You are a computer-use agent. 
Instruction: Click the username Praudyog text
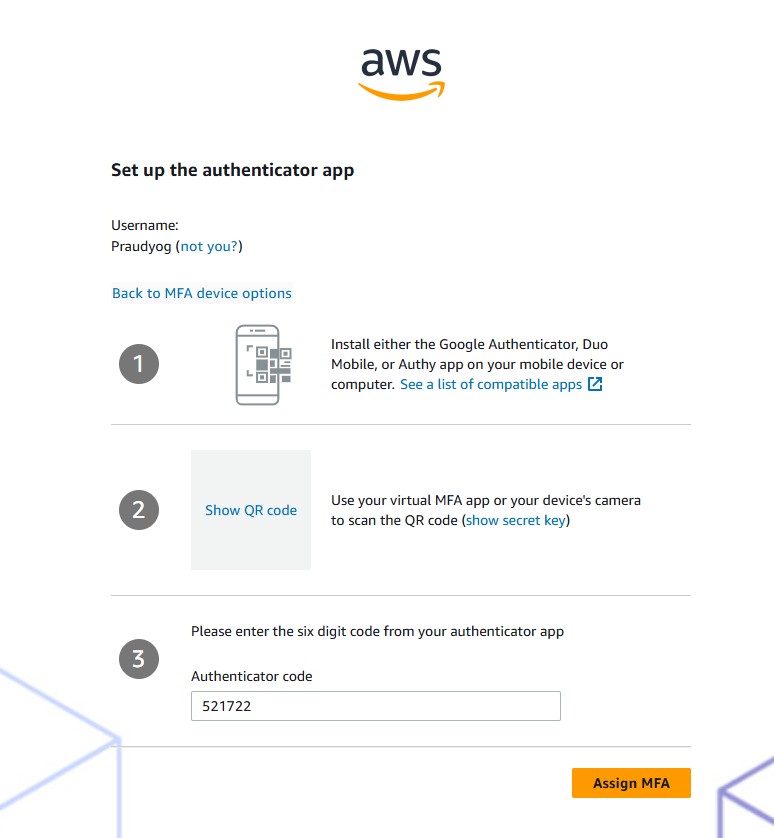(x=141, y=246)
